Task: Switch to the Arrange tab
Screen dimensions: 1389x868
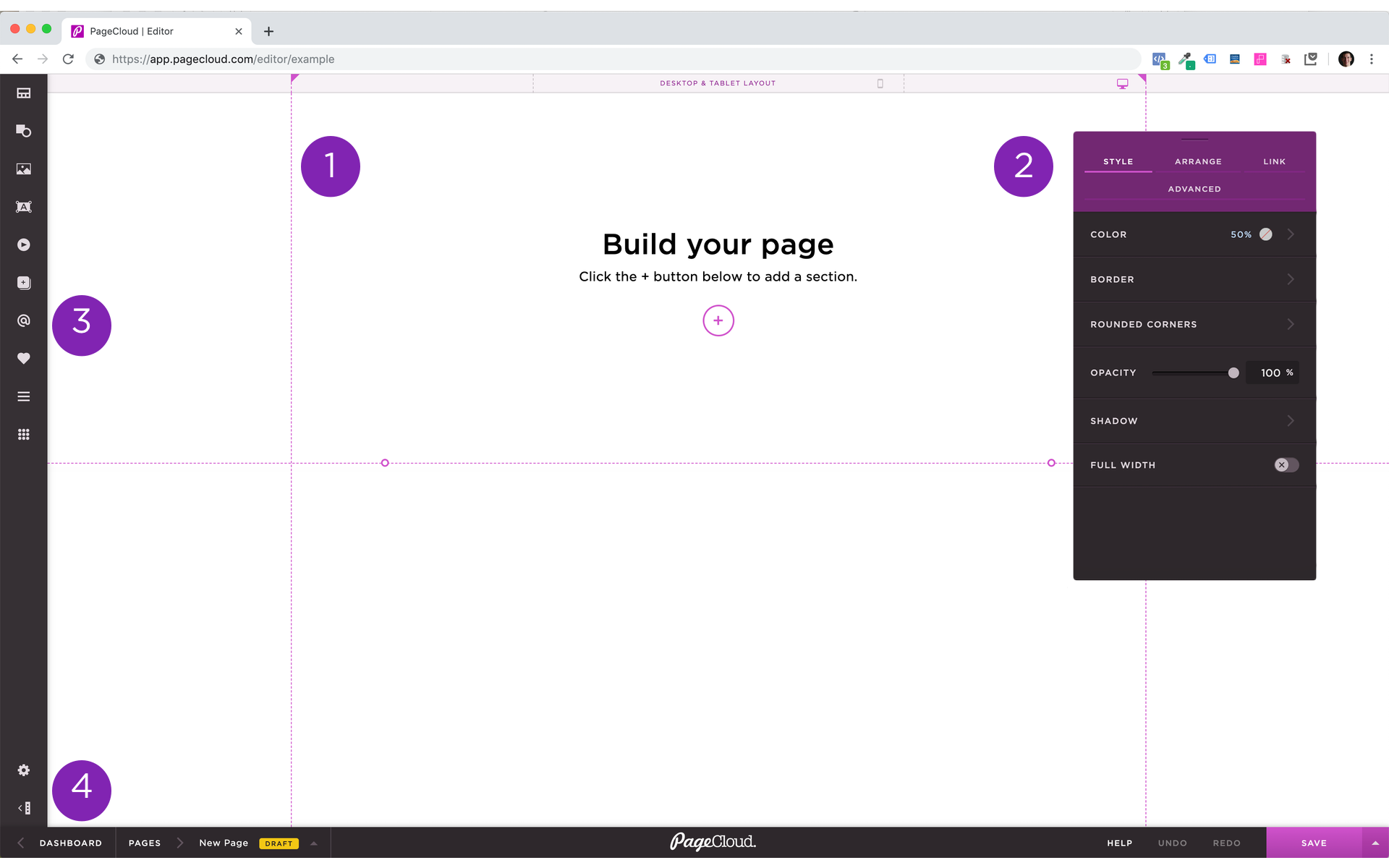Action: (x=1198, y=162)
